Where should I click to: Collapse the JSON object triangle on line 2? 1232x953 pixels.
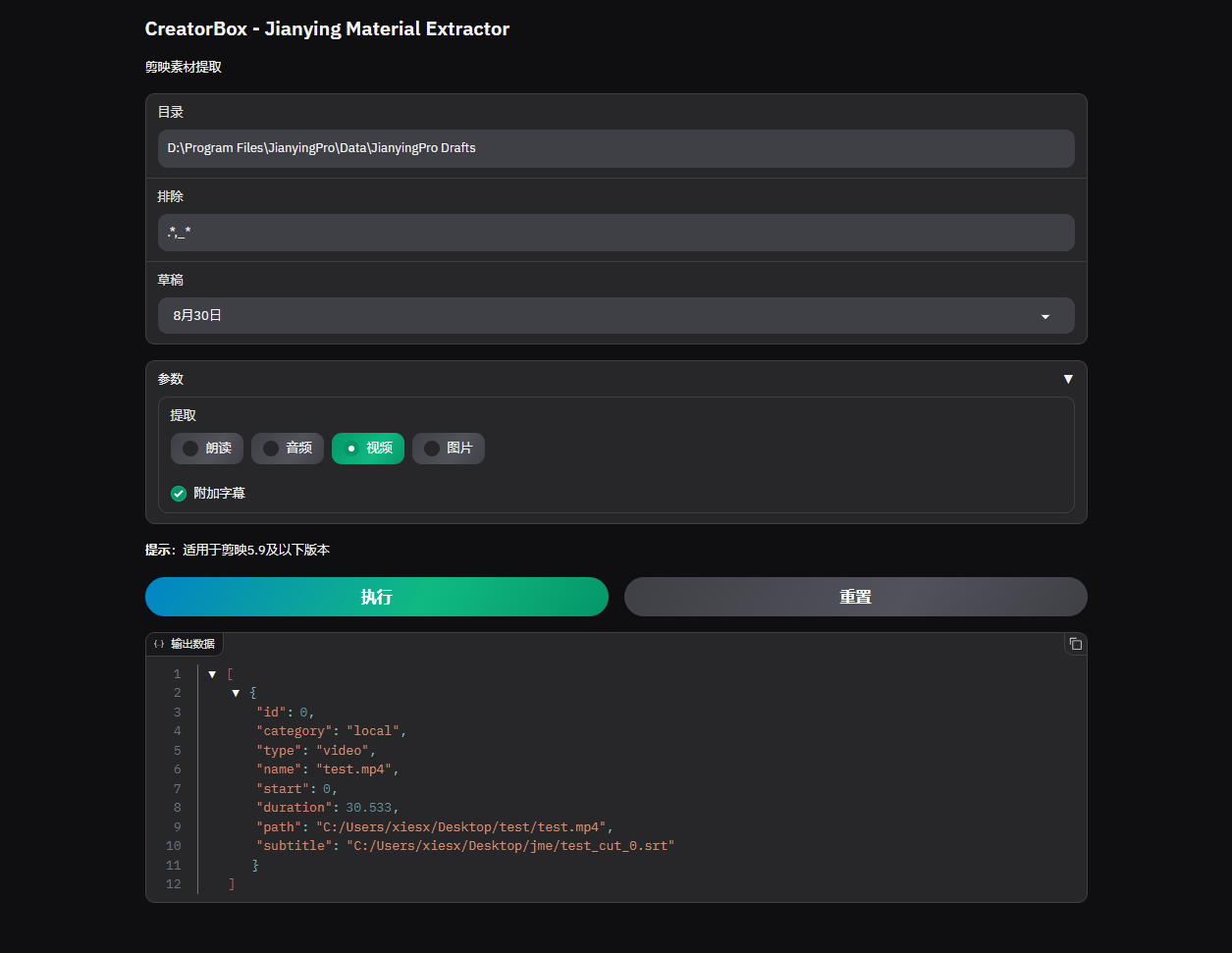coord(236,693)
